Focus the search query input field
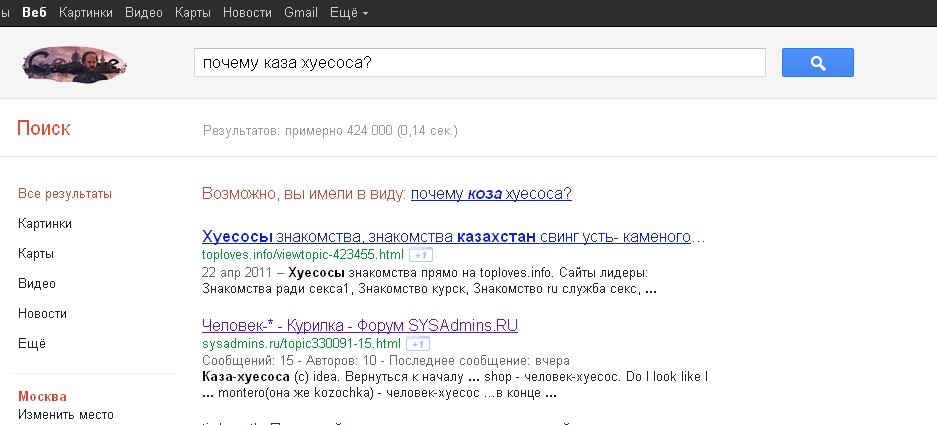The width and height of the screenshot is (937, 425). [x=480, y=63]
